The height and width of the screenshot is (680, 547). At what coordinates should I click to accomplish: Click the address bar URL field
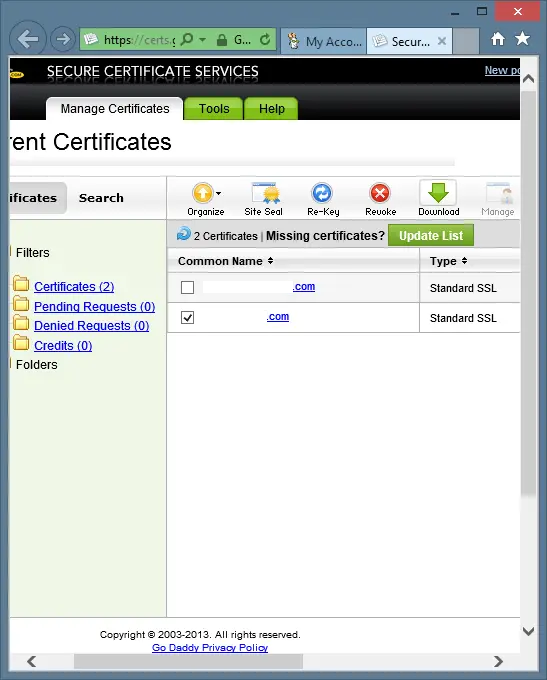point(139,40)
